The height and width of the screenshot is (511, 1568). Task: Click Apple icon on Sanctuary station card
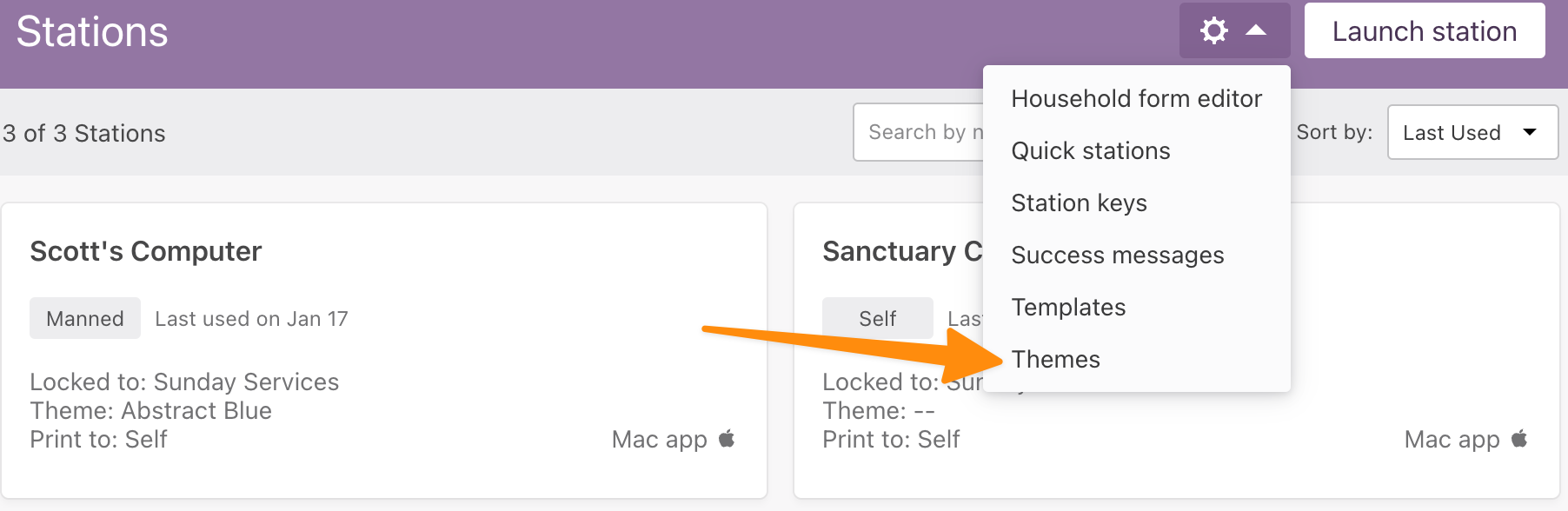(1519, 438)
